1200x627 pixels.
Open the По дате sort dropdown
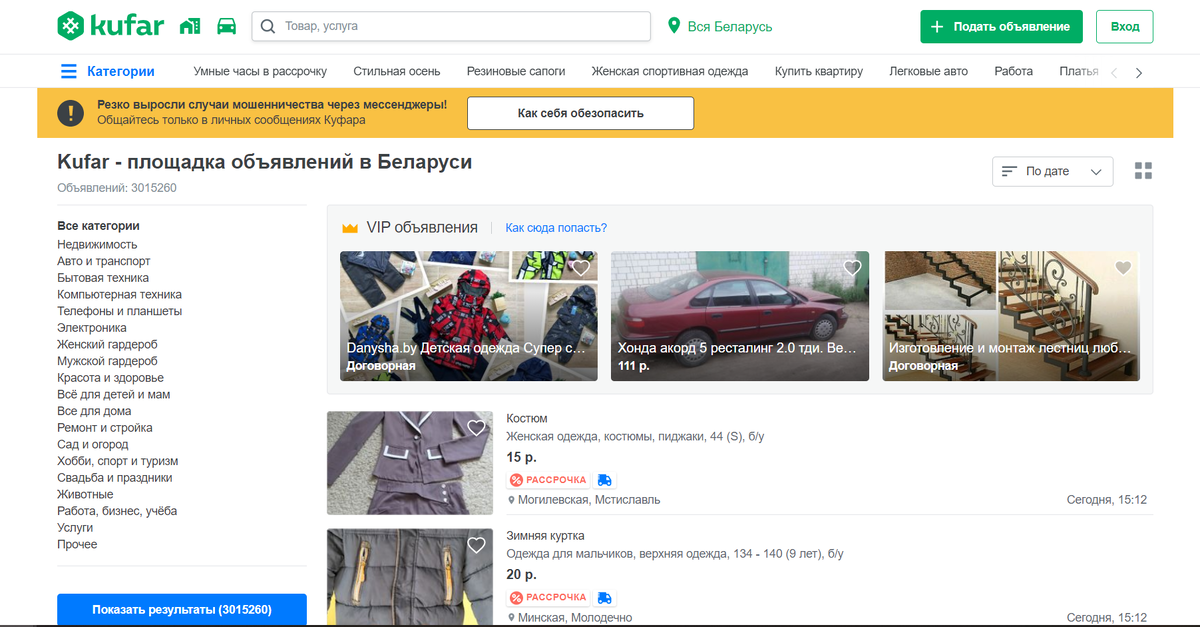coord(1052,171)
